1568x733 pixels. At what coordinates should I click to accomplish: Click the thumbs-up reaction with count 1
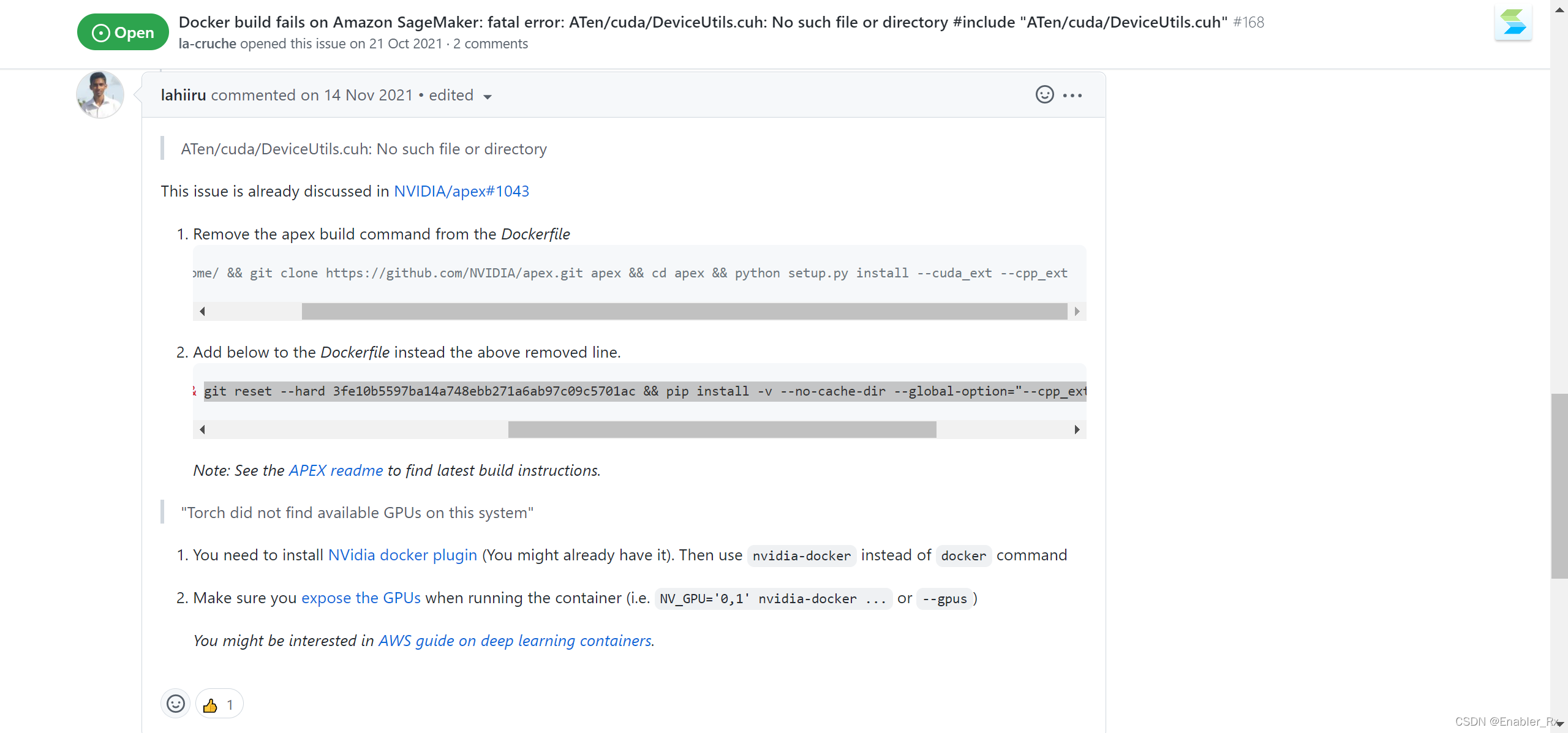pyautogui.click(x=219, y=704)
